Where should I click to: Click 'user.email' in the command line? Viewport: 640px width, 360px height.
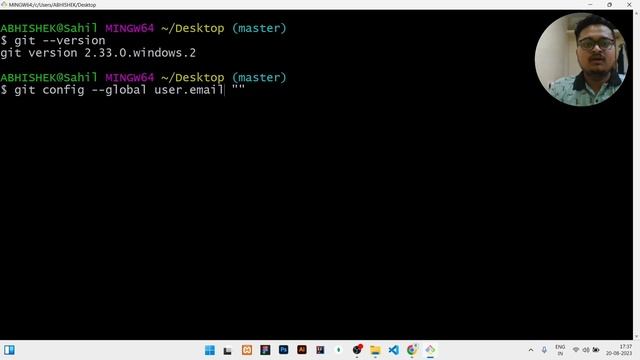coord(189,89)
